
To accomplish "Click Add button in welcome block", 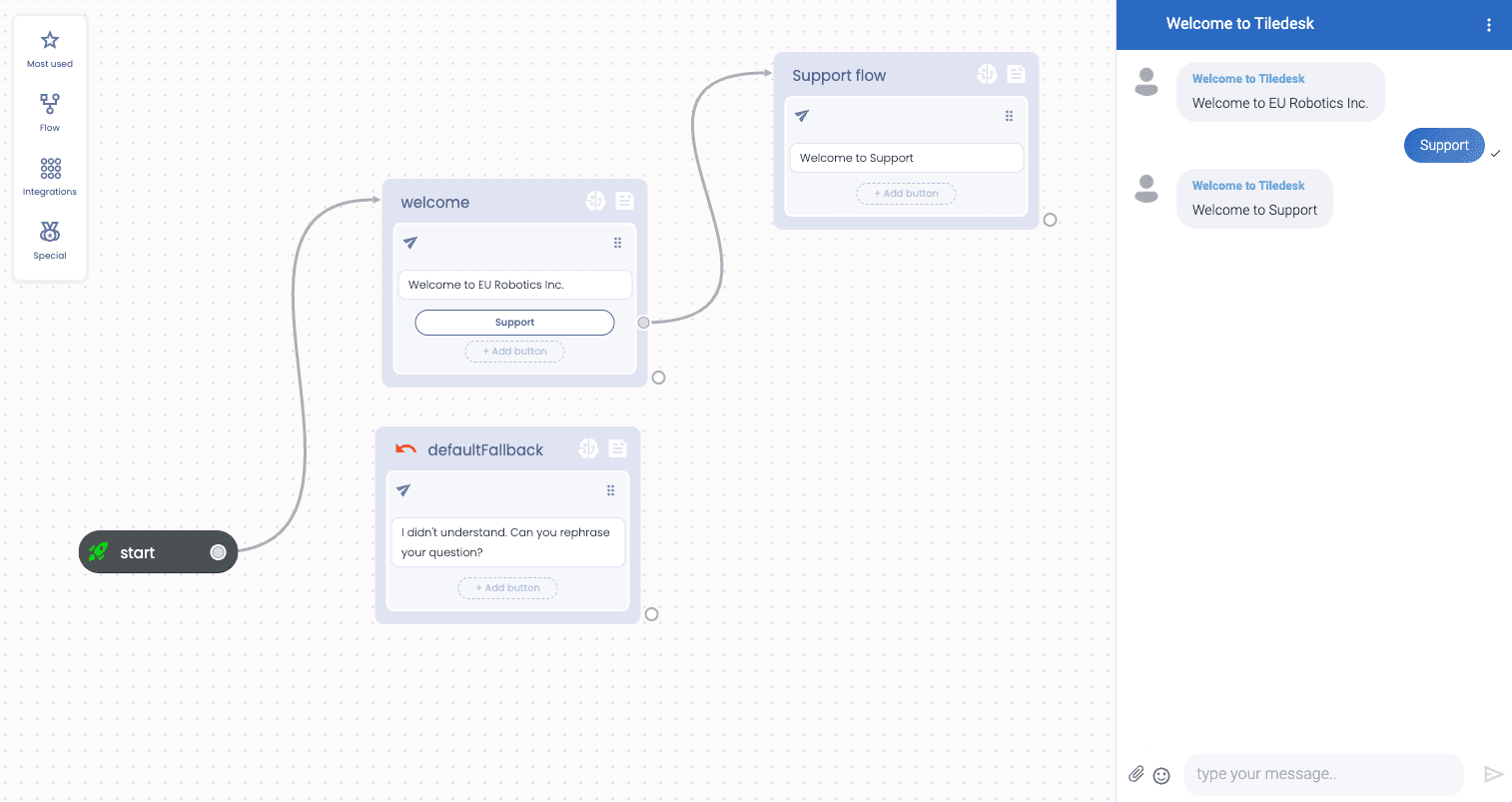I will [x=514, y=352].
